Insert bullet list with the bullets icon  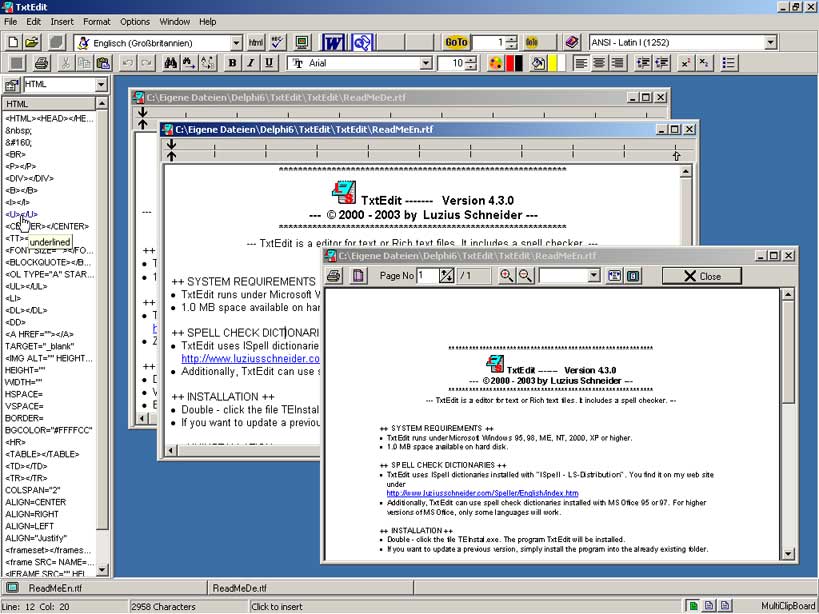point(728,64)
